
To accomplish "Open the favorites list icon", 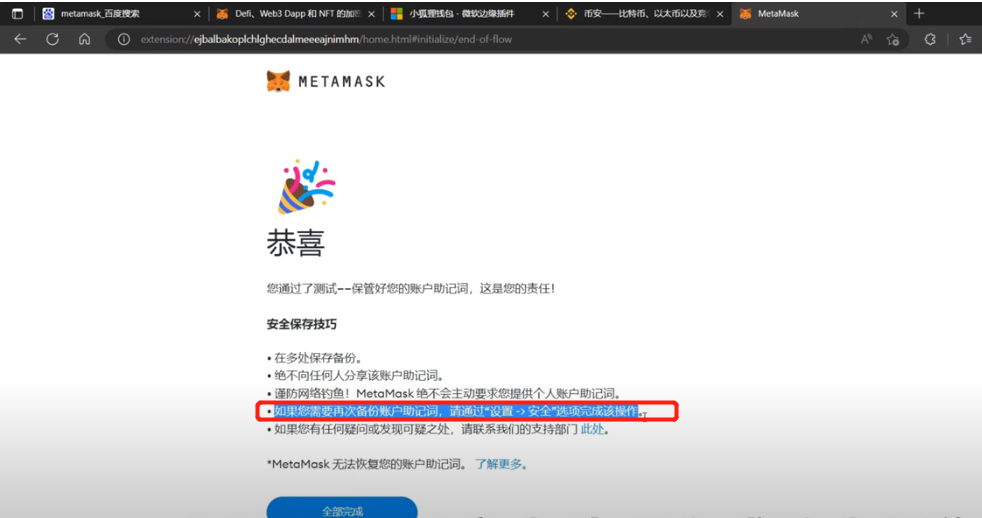I will [964, 39].
